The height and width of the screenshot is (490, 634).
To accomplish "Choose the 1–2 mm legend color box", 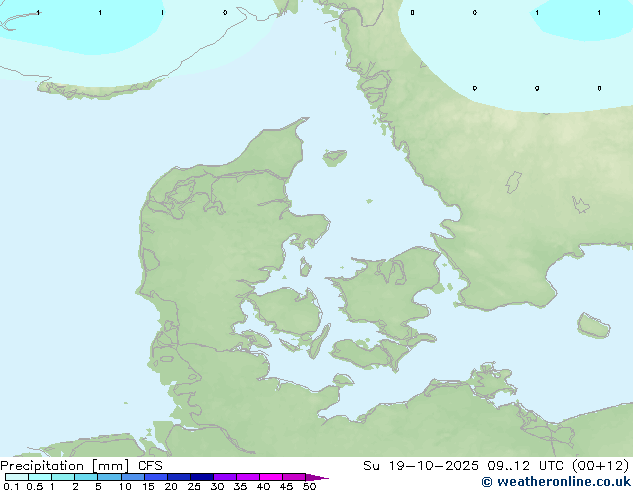I will pyautogui.click(x=63, y=477).
